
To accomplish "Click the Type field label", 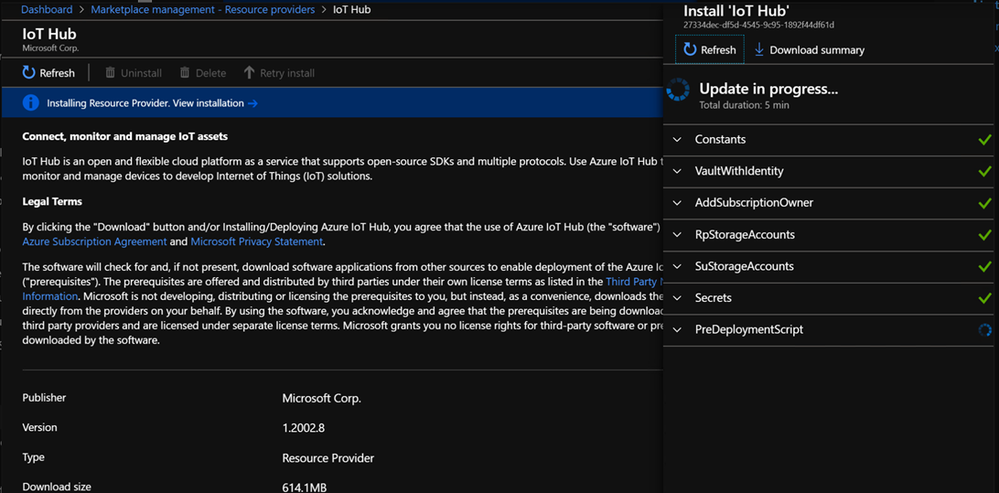I will 33,457.
